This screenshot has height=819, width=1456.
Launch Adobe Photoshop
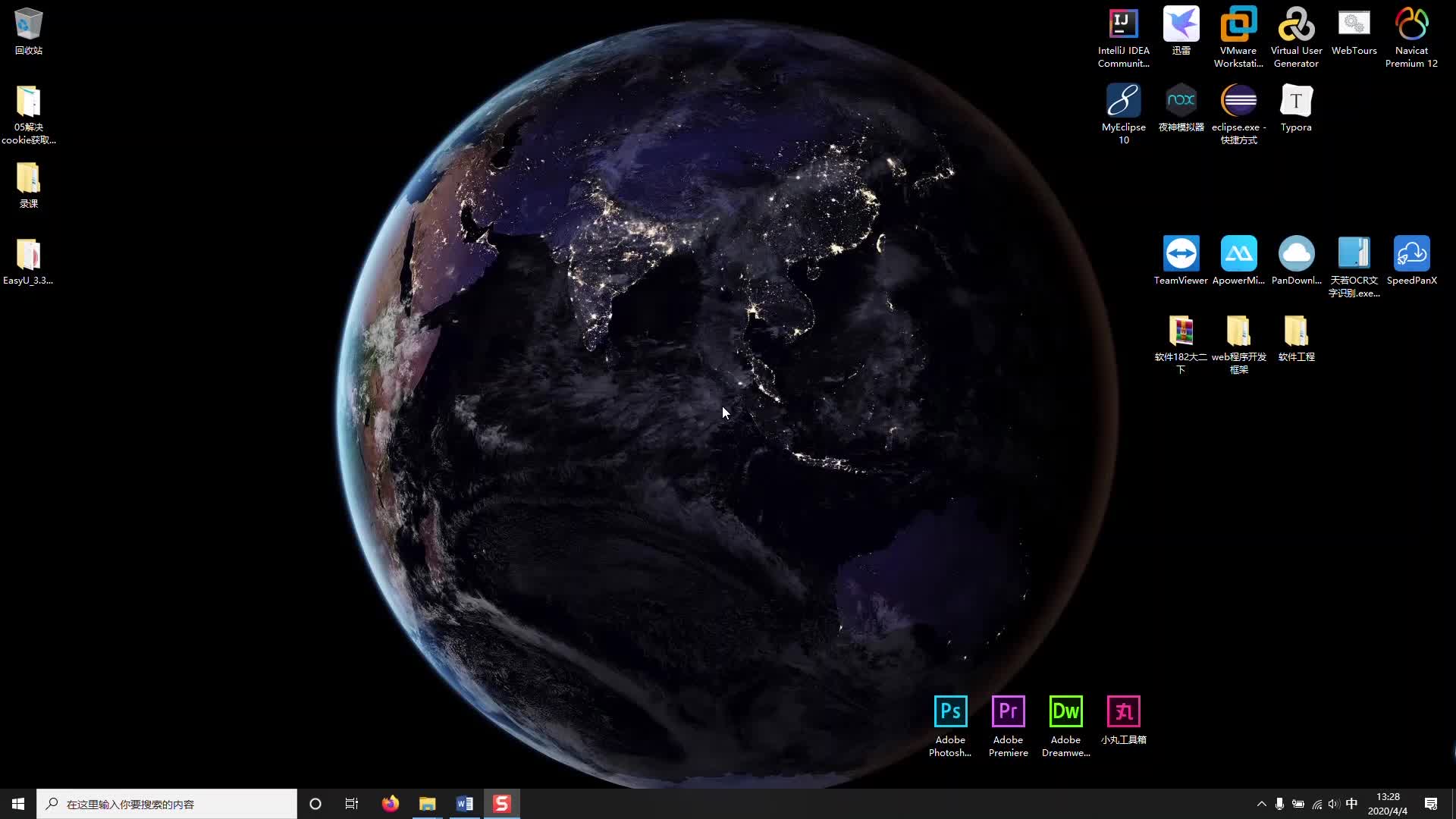950,711
